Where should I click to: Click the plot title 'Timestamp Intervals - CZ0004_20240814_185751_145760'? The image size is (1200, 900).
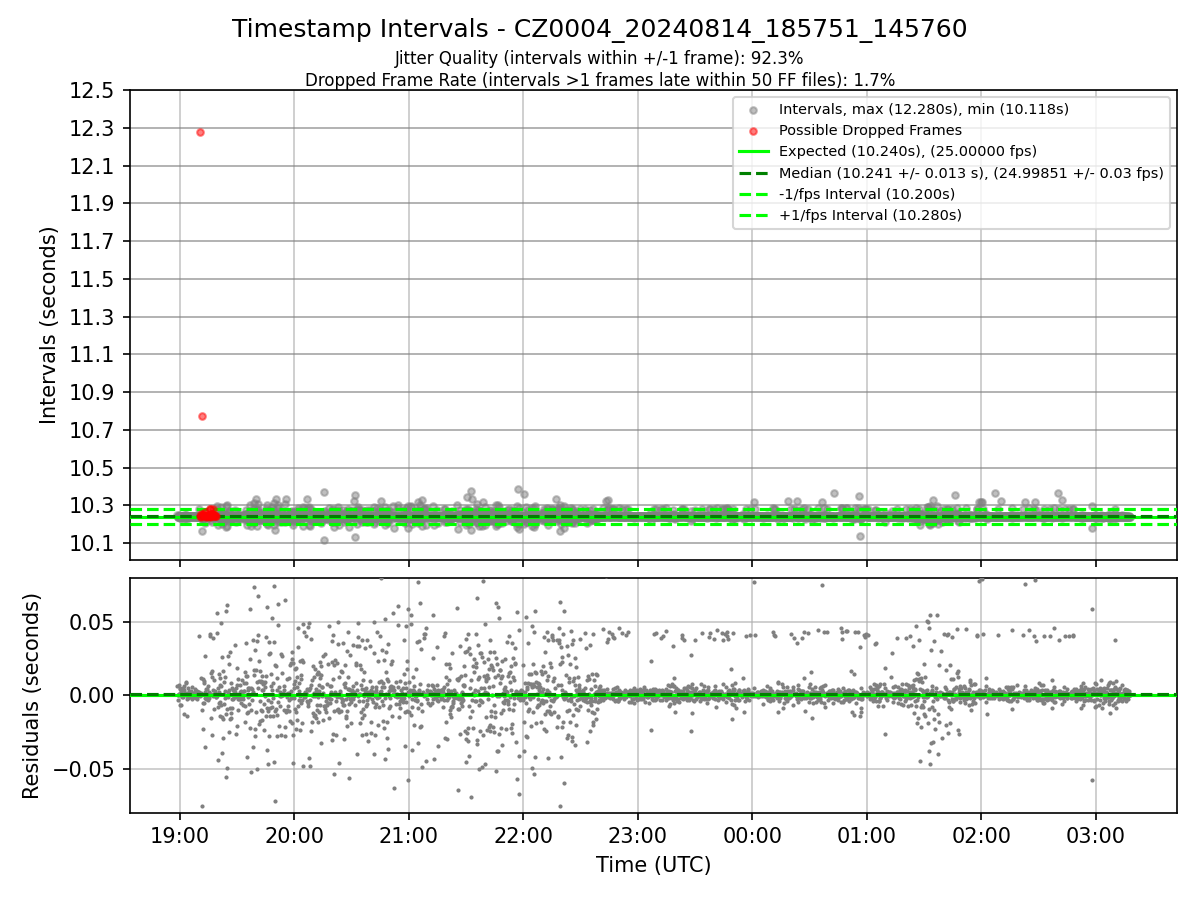[599, 29]
